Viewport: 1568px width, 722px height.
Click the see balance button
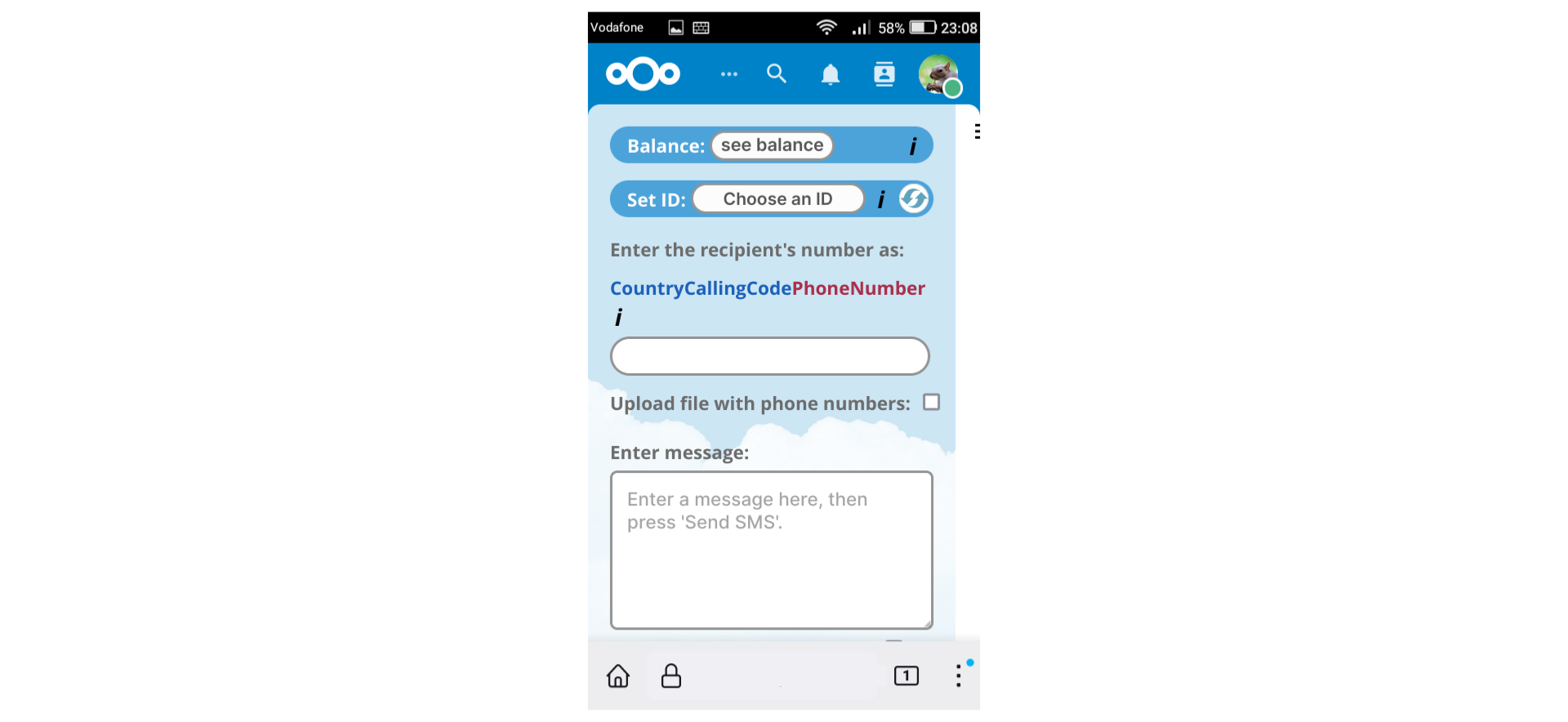pyautogui.click(x=772, y=145)
